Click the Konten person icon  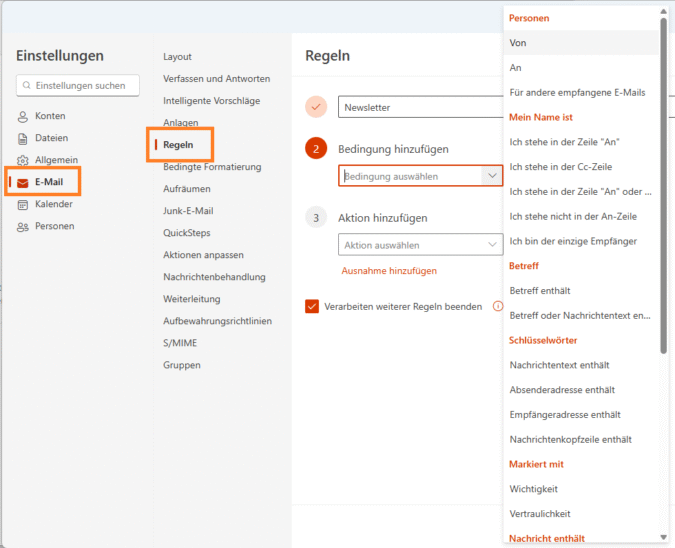click(x=23, y=116)
